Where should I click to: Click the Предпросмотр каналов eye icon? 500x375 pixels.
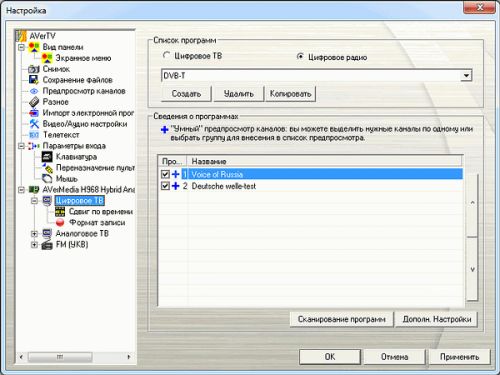[34, 91]
